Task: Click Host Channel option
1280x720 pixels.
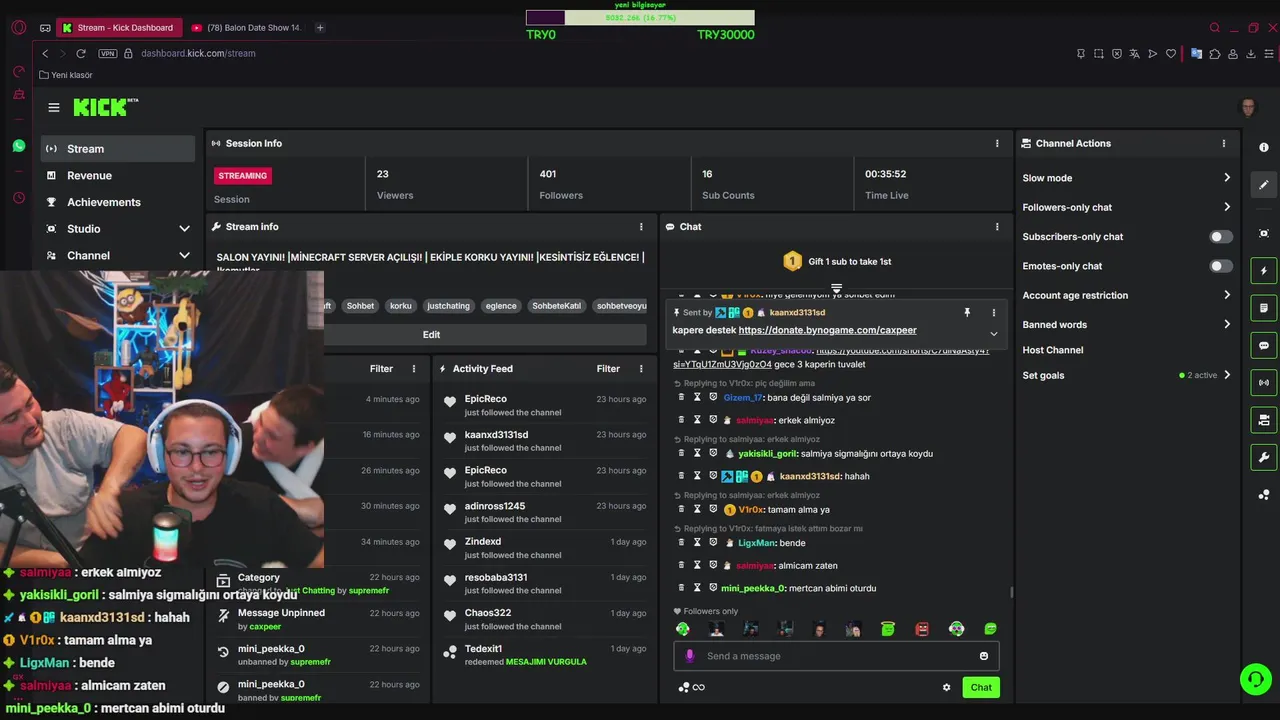Action: point(1053,350)
